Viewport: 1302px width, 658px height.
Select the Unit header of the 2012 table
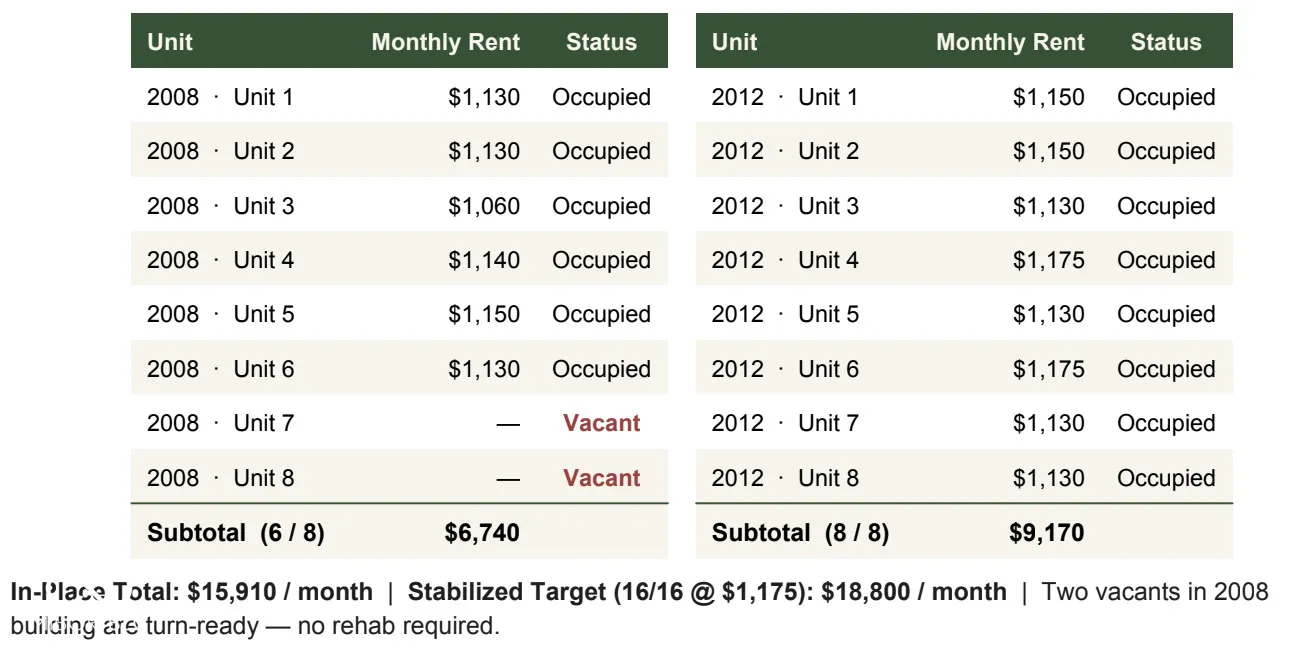click(735, 42)
